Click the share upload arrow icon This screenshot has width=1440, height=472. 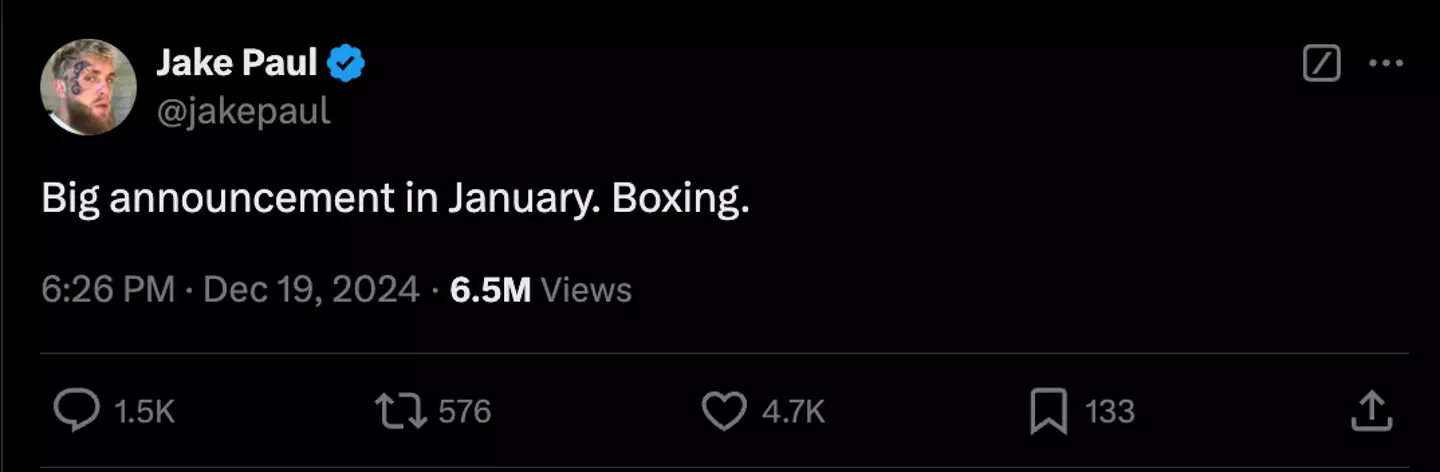[1372, 411]
